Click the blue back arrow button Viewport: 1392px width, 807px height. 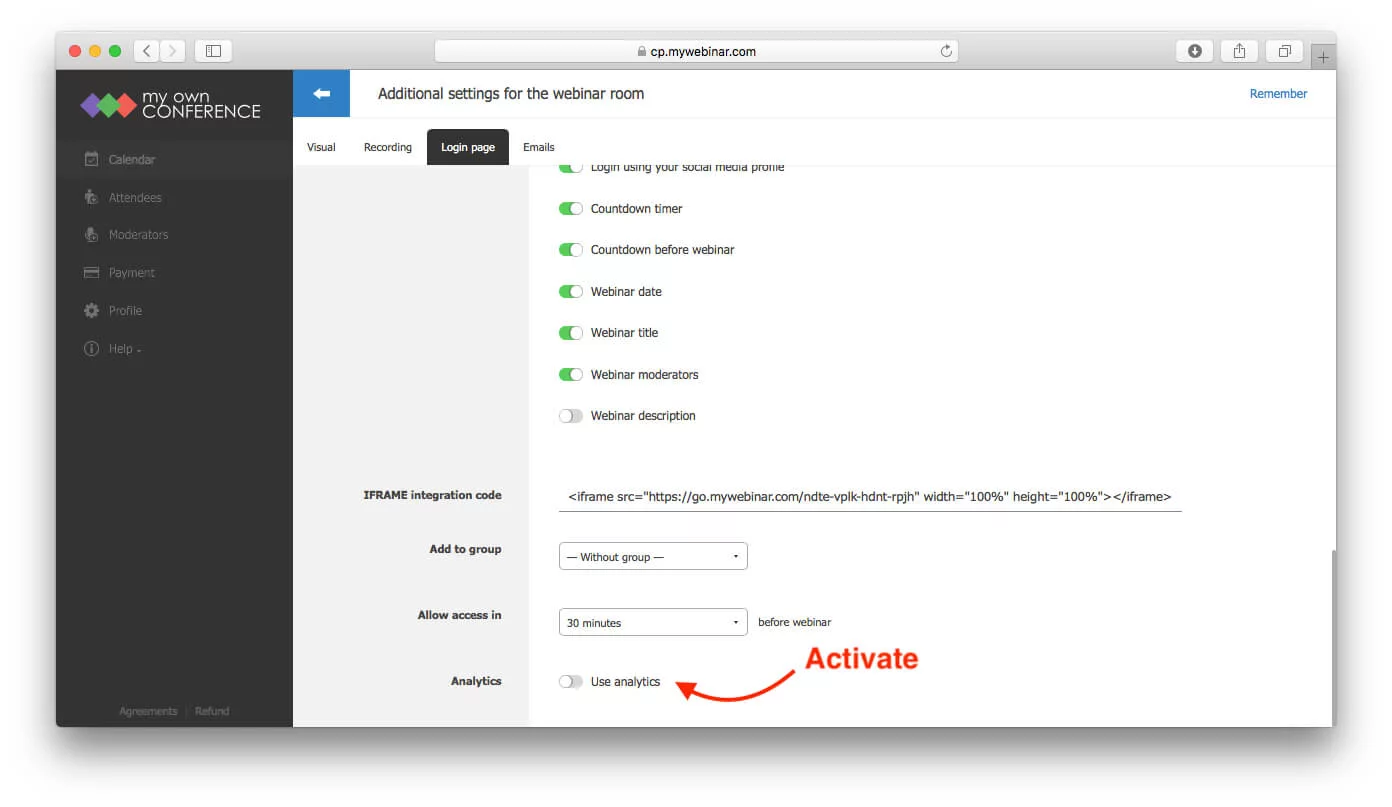(x=321, y=93)
